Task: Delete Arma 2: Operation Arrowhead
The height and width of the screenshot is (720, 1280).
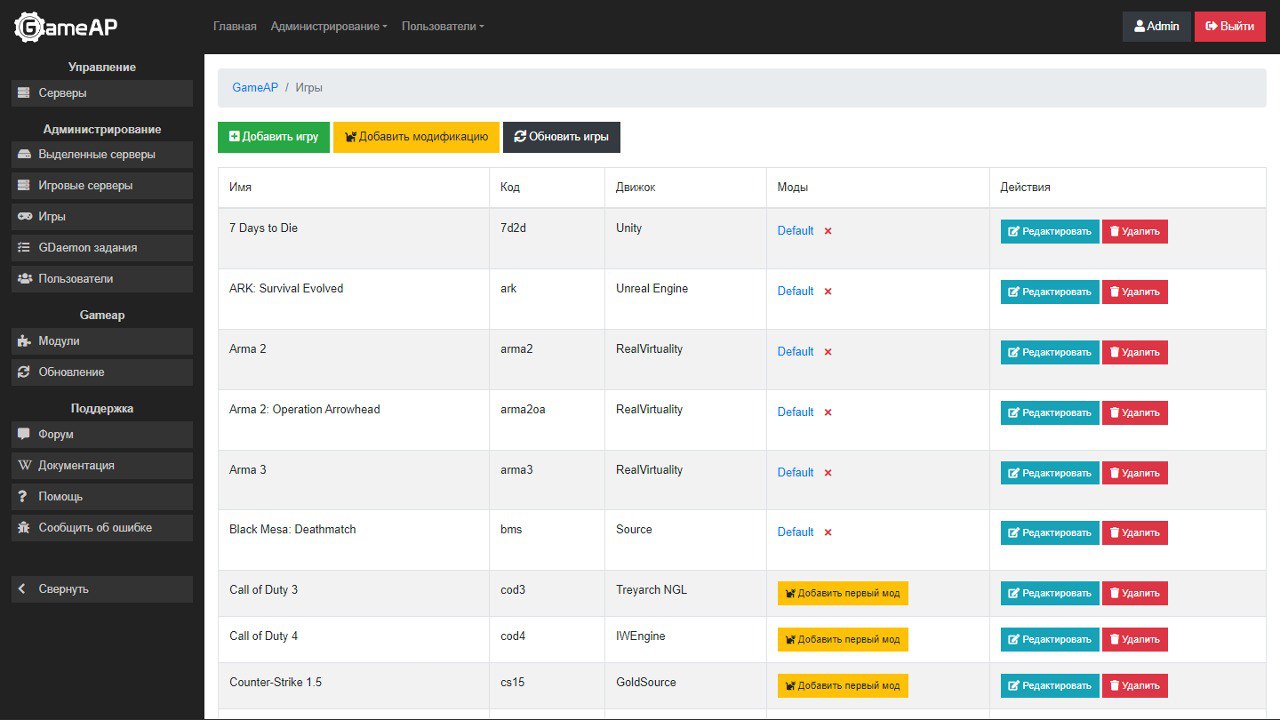Action: [1135, 413]
